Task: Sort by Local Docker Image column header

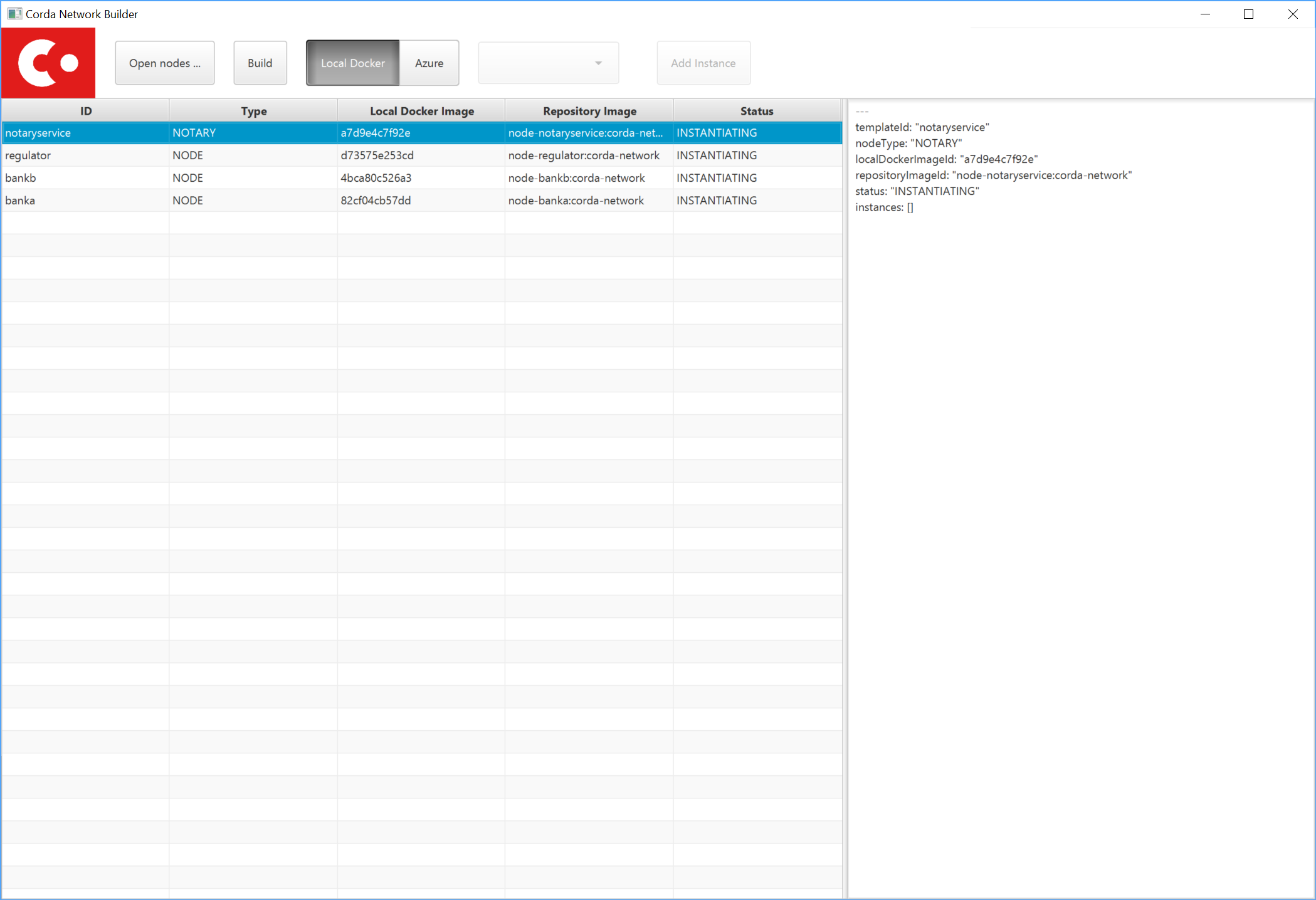Action: point(422,111)
